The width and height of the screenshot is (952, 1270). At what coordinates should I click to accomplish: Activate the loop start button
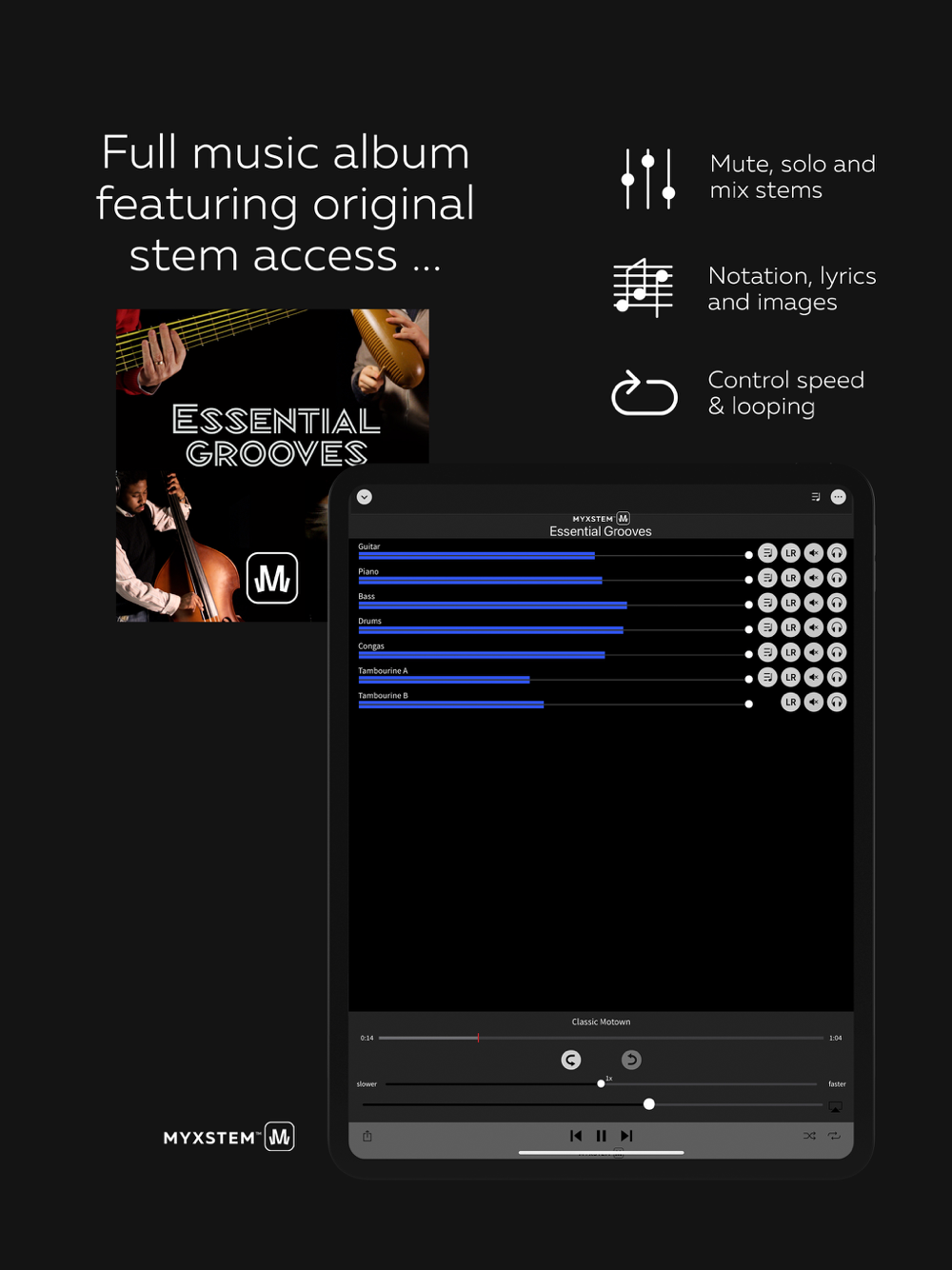pos(571,1060)
